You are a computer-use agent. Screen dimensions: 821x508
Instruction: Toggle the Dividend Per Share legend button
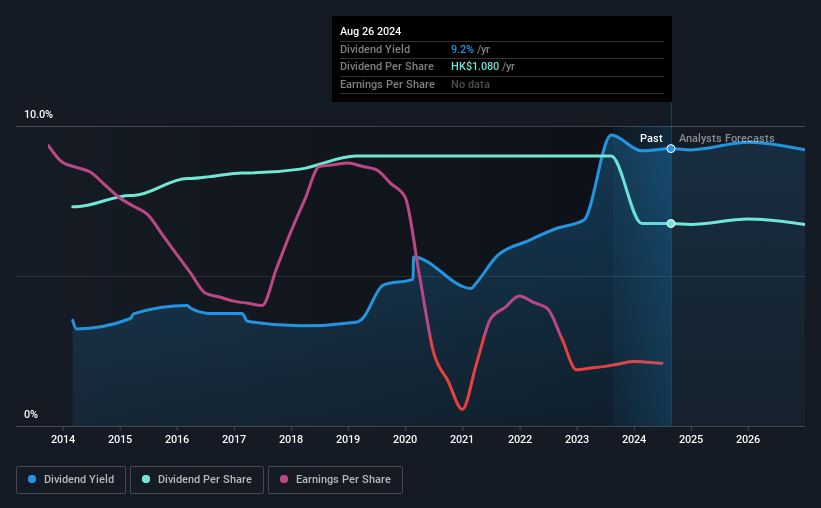point(197,480)
